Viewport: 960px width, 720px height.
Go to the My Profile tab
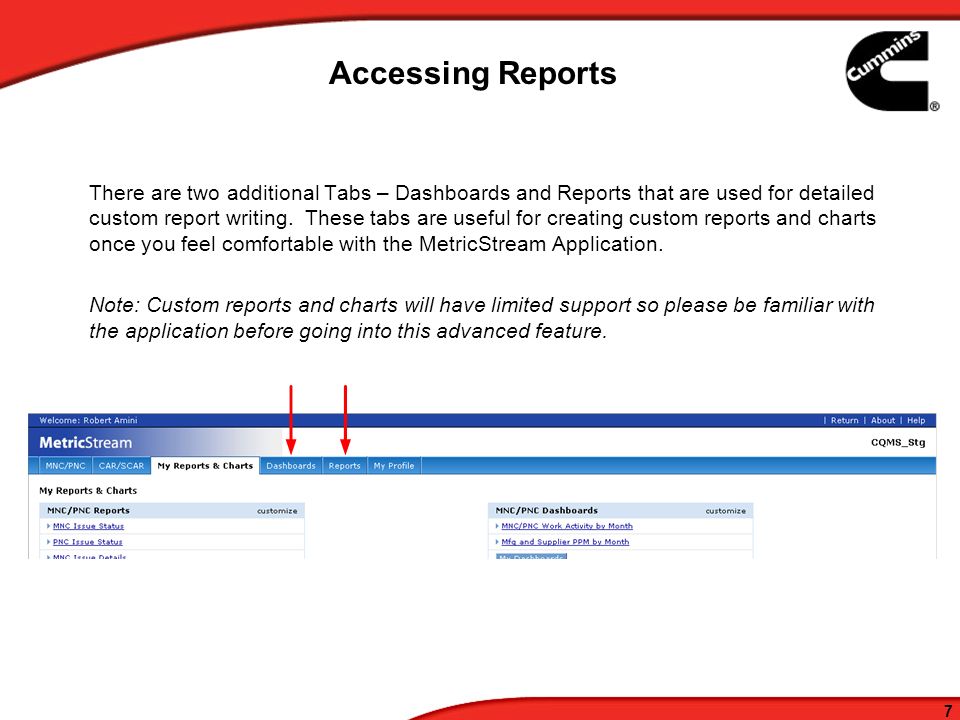coord(394,466)
